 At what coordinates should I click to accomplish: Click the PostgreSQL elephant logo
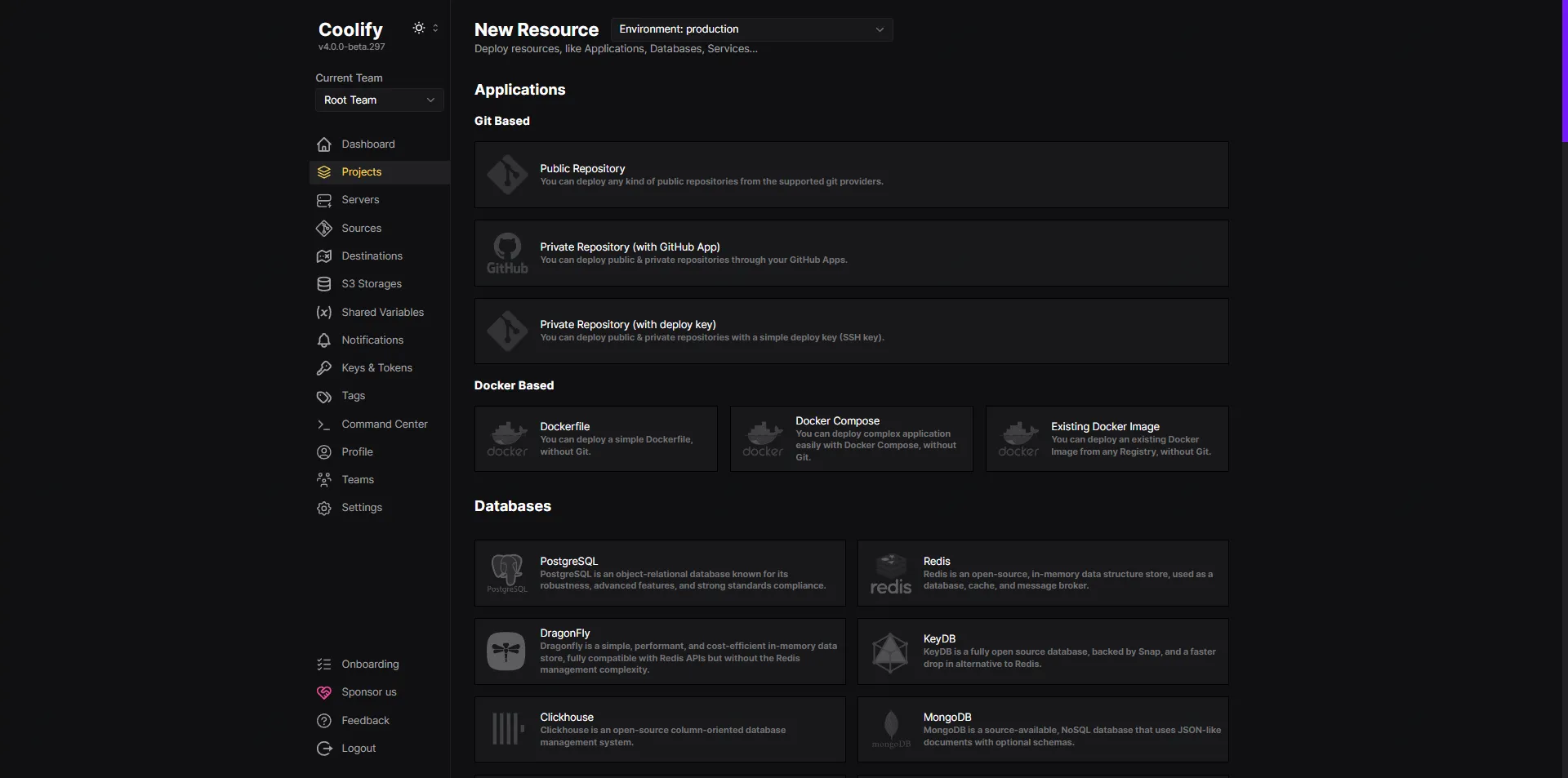pyautogui.click(x=507, y=571)
